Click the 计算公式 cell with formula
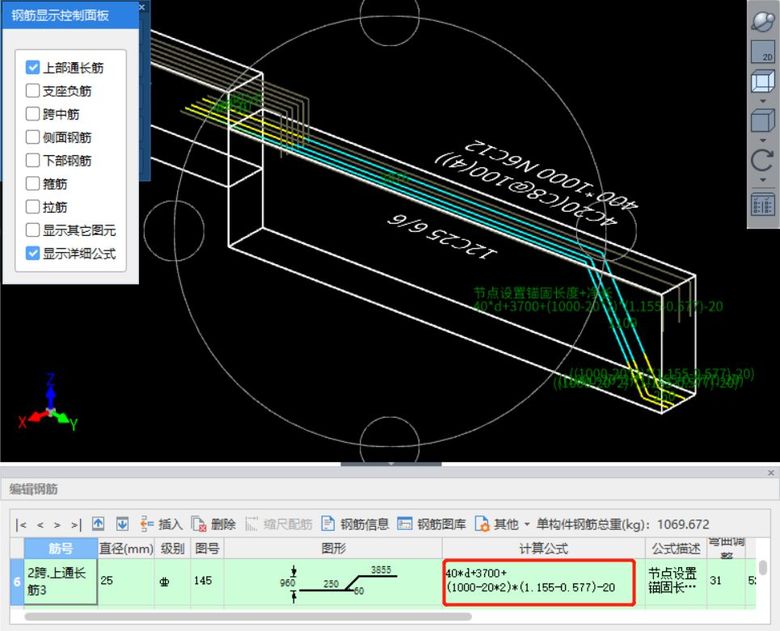The image size is (780, 631). pos(538,582)
